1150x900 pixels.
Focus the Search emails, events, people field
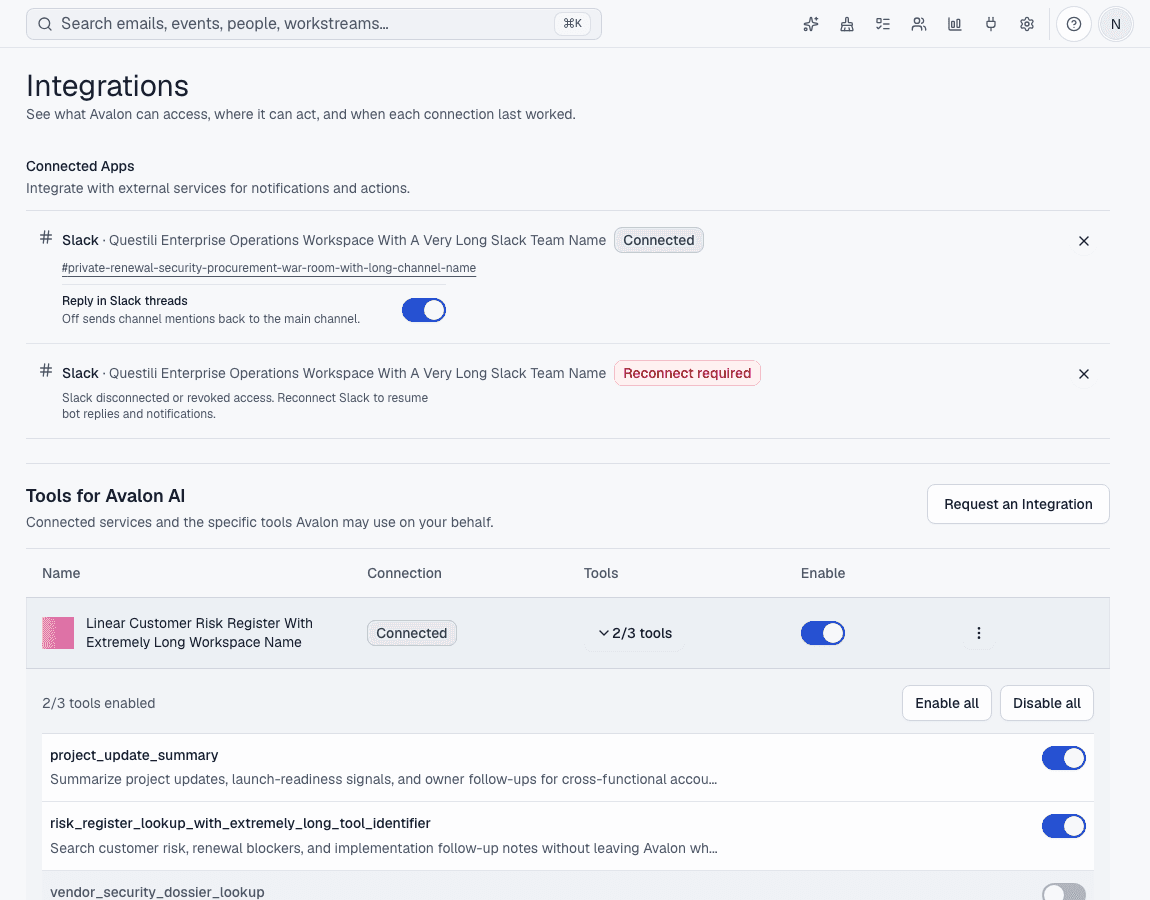click(x=314, y=24)
